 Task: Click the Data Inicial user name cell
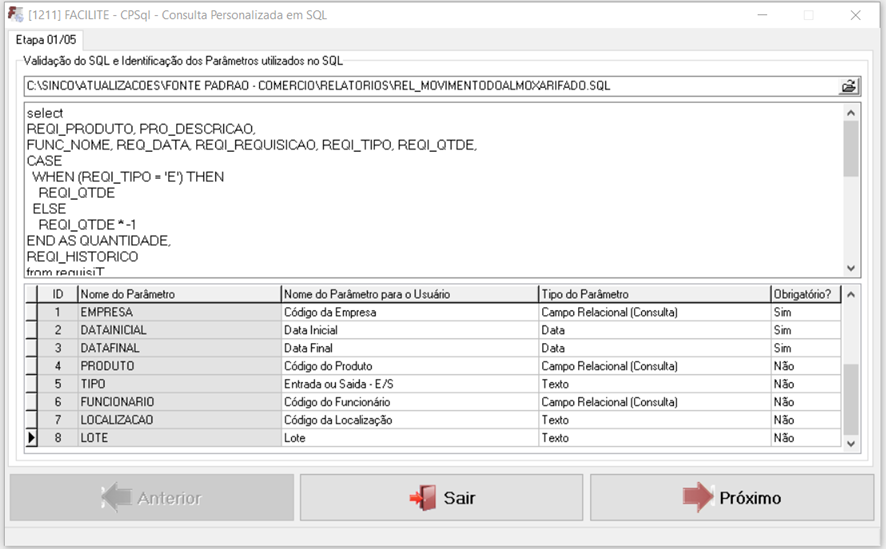click(x=410, y=330)
